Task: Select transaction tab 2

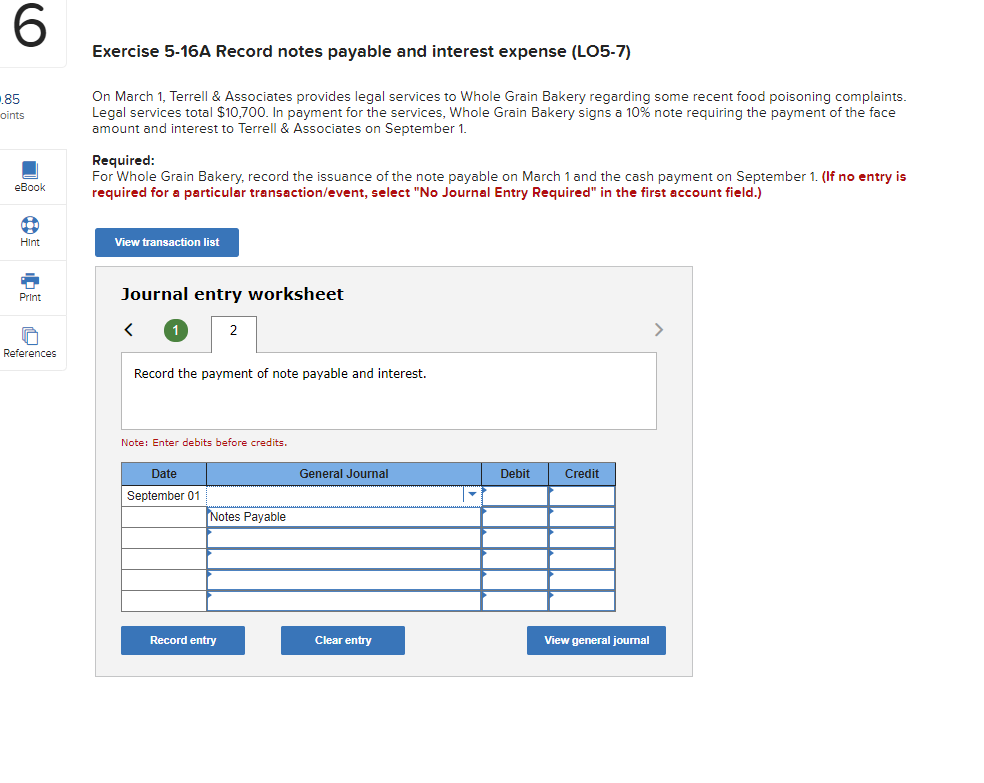Action: pyautogui.click(x=233, y=334)
